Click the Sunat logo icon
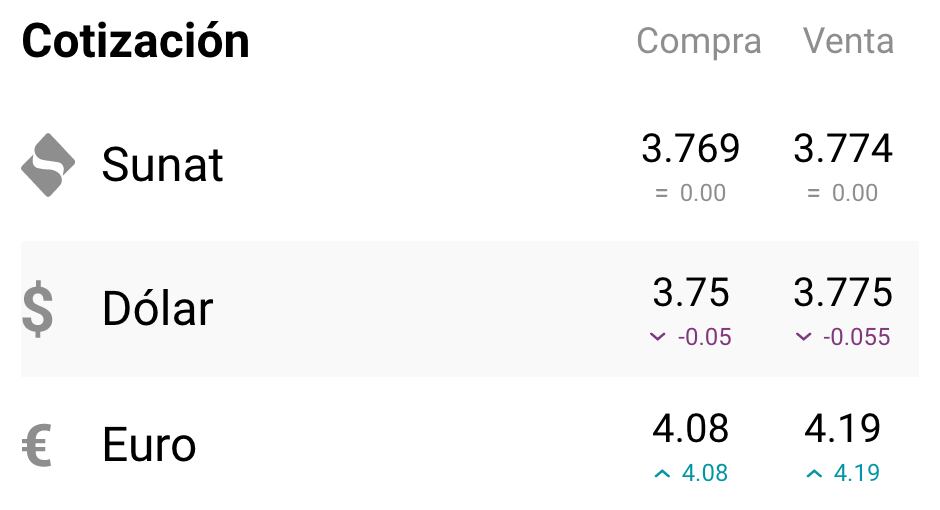Image resolution: width=940 pixels, height=510 pixels. pyautogui.click(x=48, y=165)
